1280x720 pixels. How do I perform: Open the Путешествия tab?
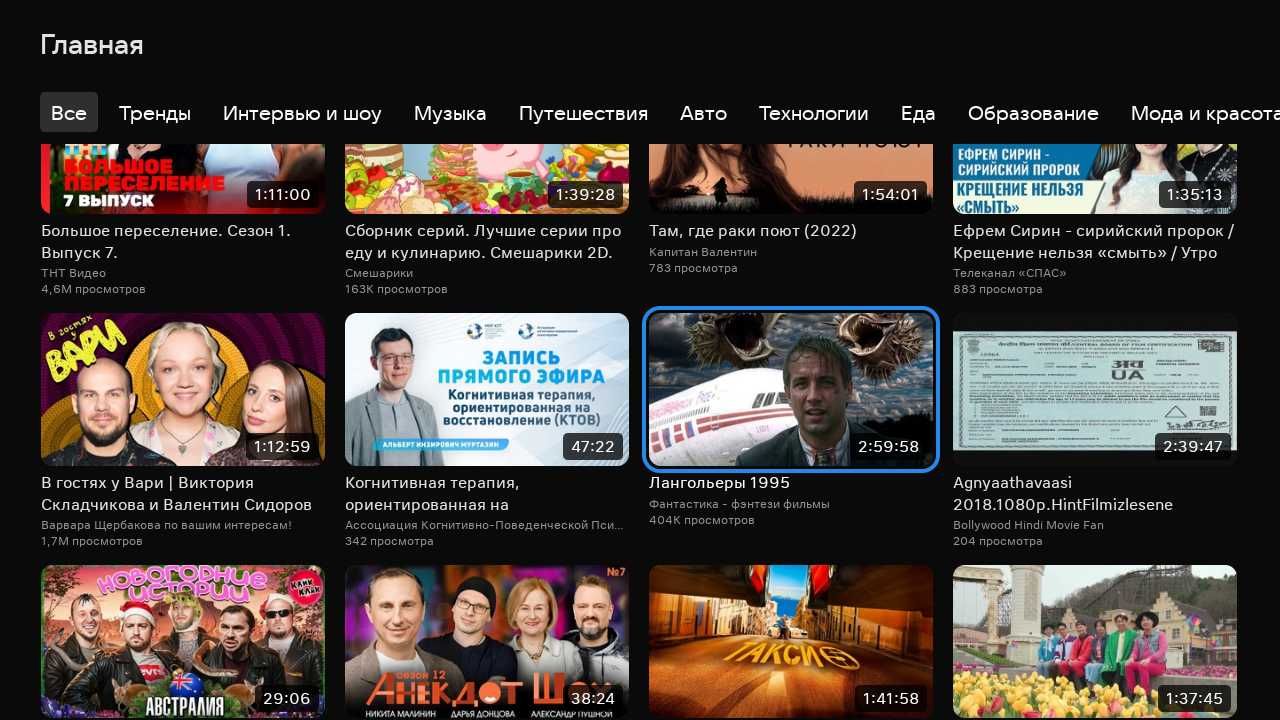coord(583,113)
